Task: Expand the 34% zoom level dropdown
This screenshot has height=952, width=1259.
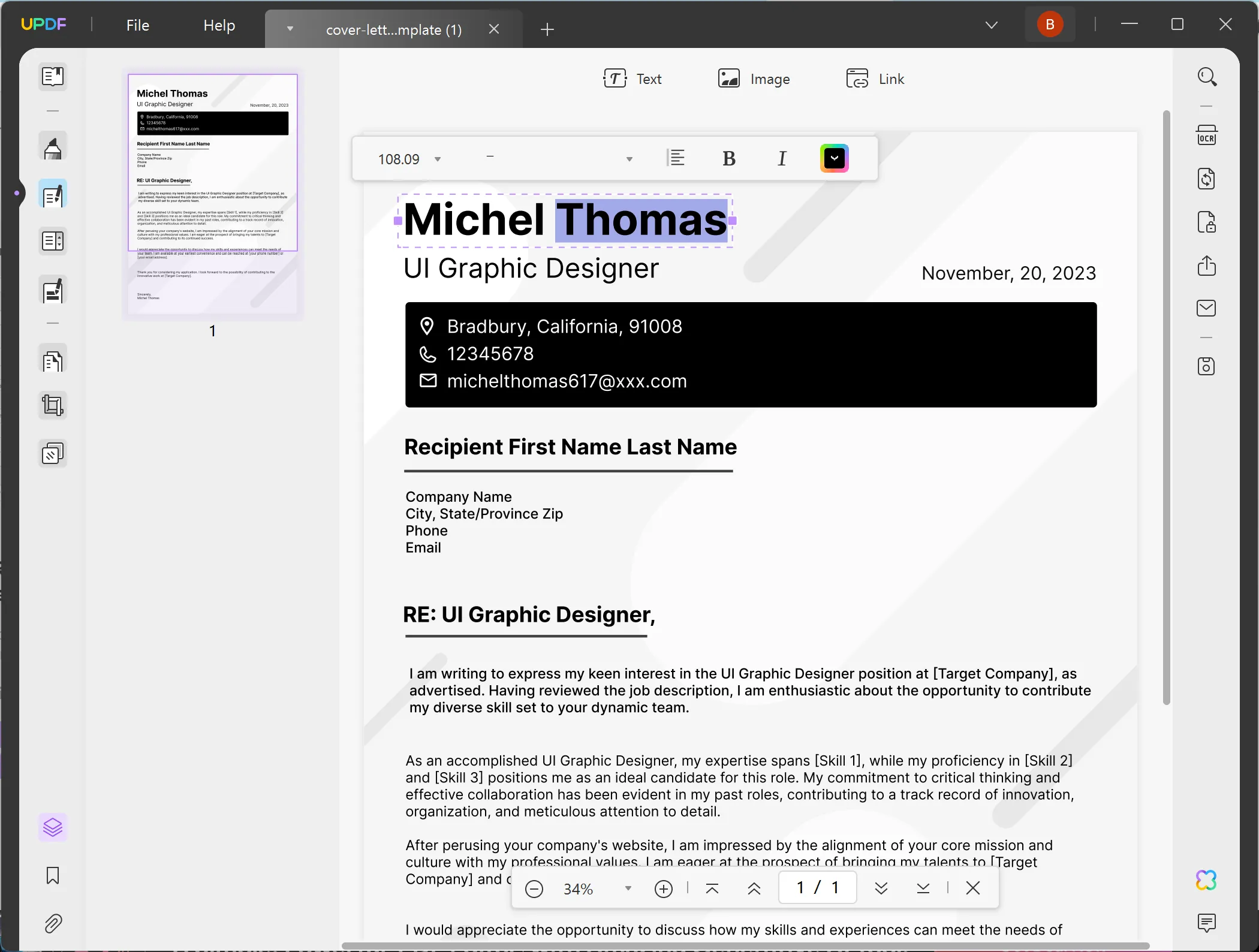Action: tap(628, 888)
